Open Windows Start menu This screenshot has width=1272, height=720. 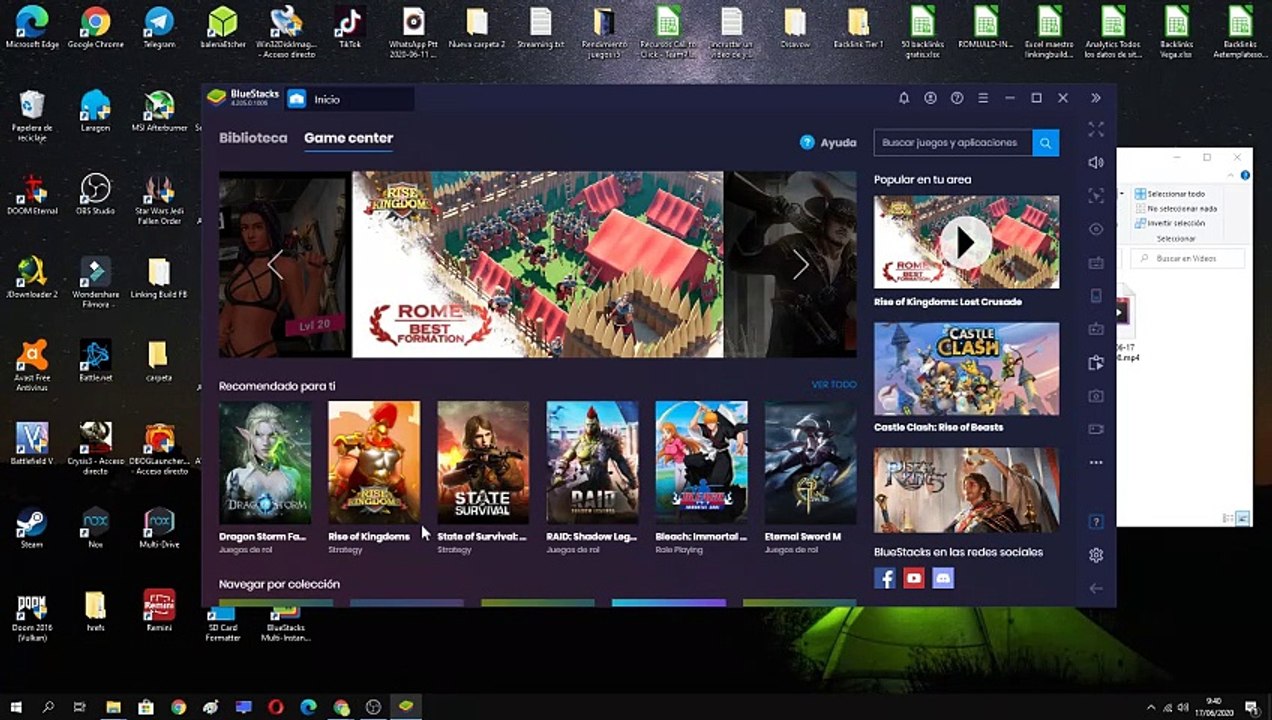16,707
